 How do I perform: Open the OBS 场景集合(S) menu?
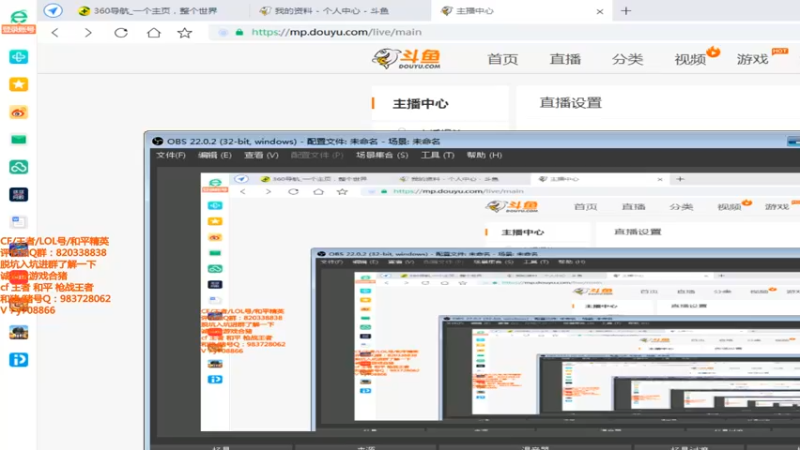382,155
